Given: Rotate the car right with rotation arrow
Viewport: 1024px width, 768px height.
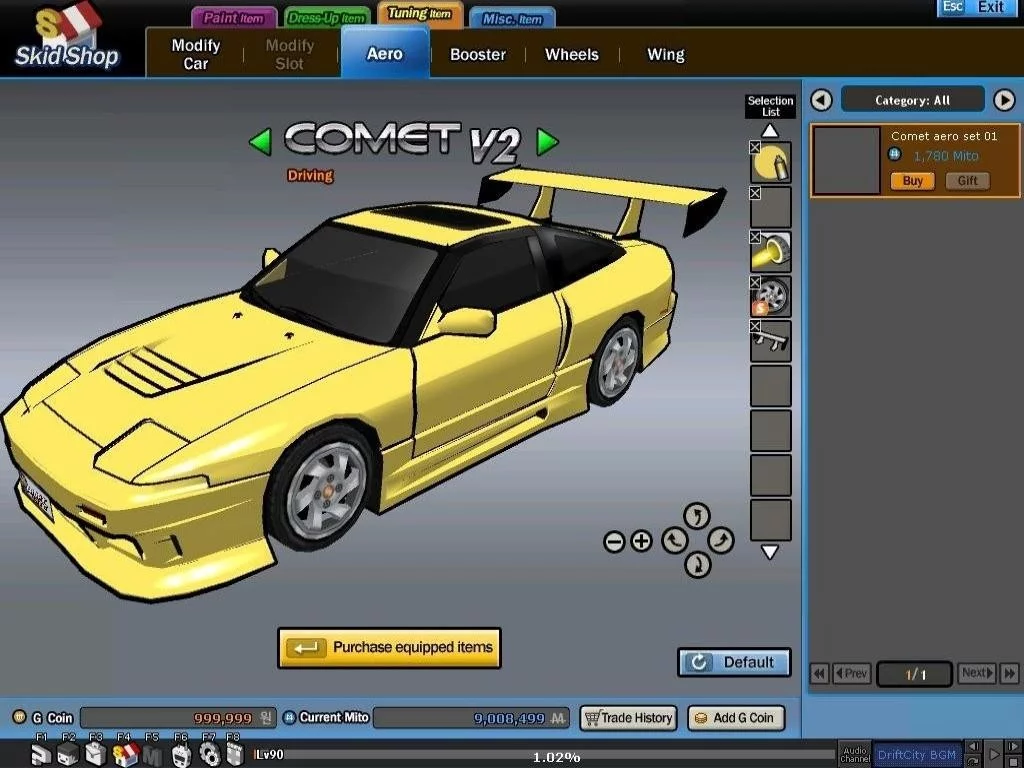Looking at the screenshot, I should click(x=721, y=541).
